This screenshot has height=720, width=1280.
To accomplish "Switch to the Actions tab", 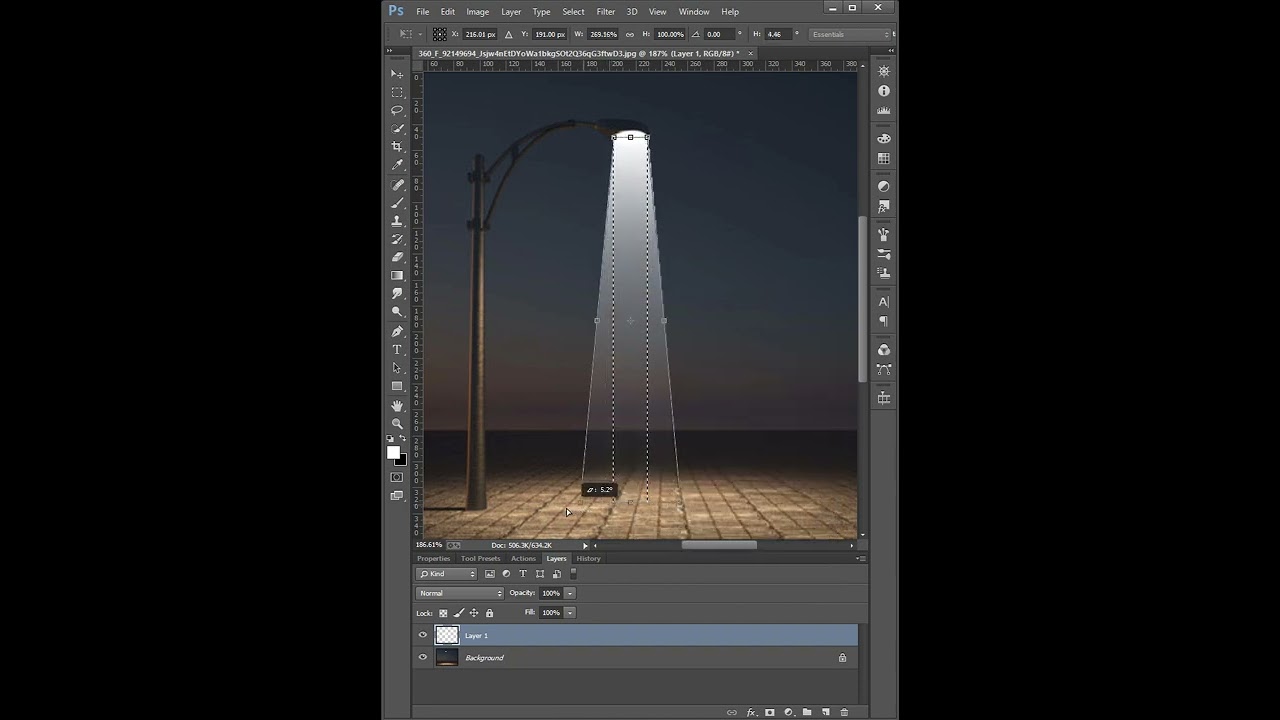I will 523,558.
